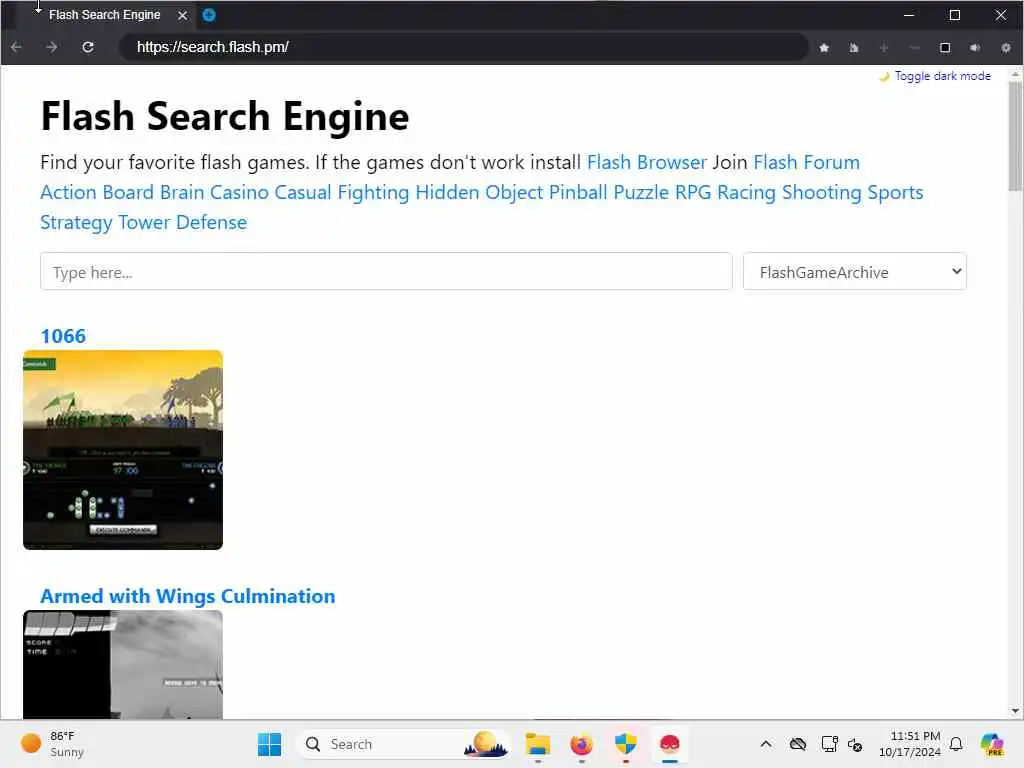The width and height of the screenshot is (1024, 768).
Task: Click the fullscreen square icon in toolbar
Action: point(945,48)
